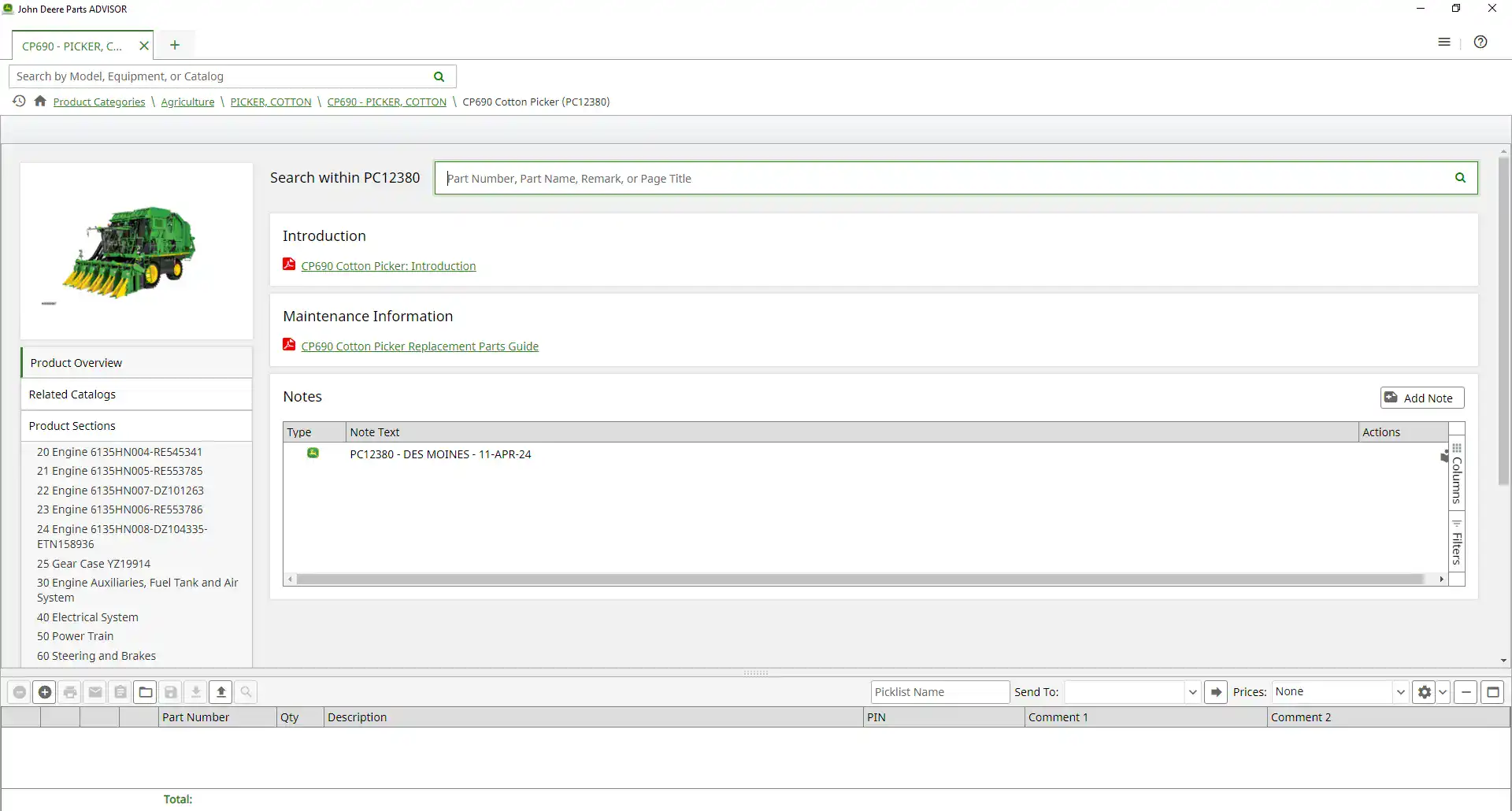Select the CP690 - PICKER, C... tab
Image resolution: width=1512 pixels, height=811 pixels.
point(72,46)
